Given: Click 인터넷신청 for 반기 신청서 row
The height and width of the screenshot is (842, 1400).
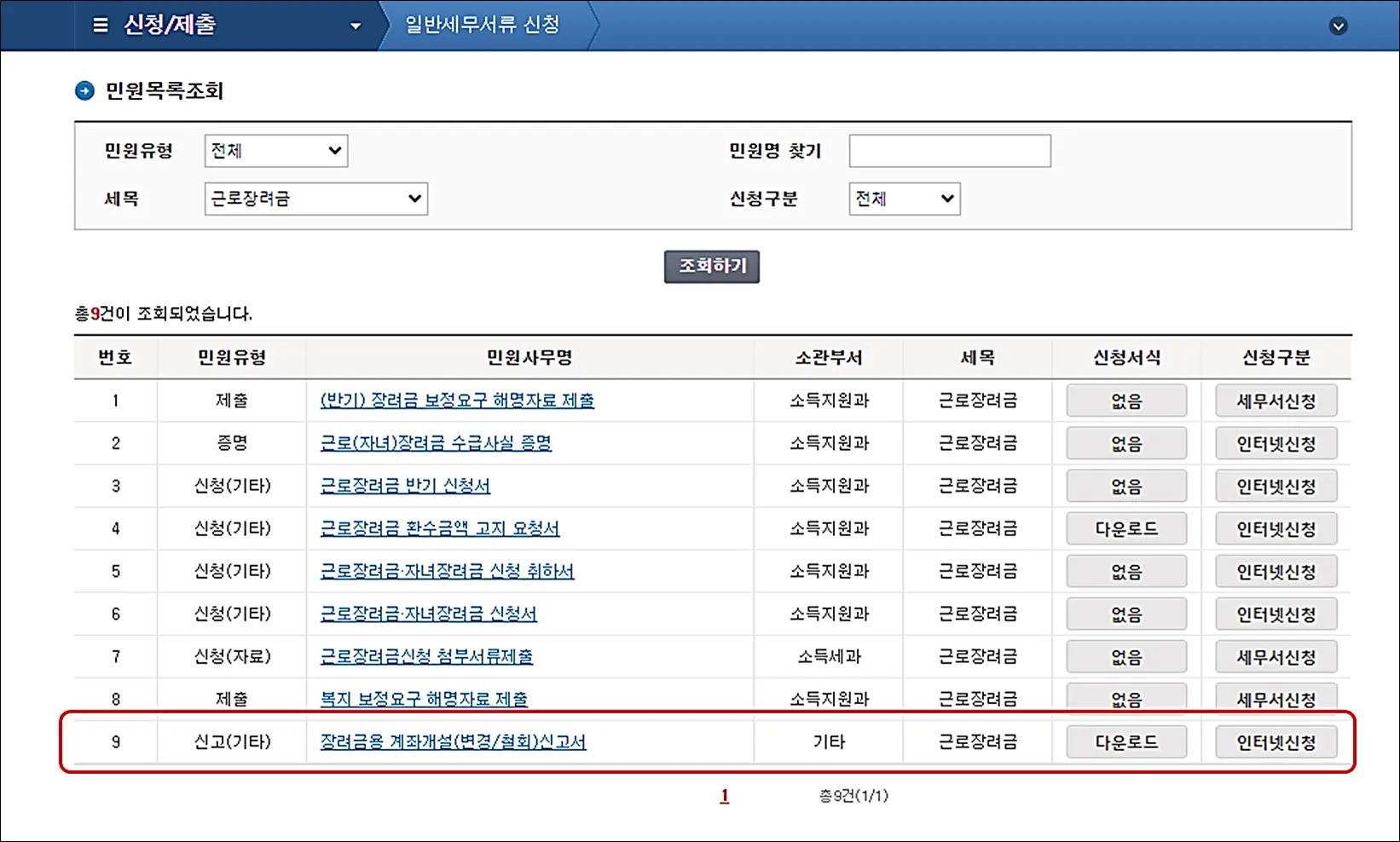Looking at the screenshot, I should [1276, 486].
